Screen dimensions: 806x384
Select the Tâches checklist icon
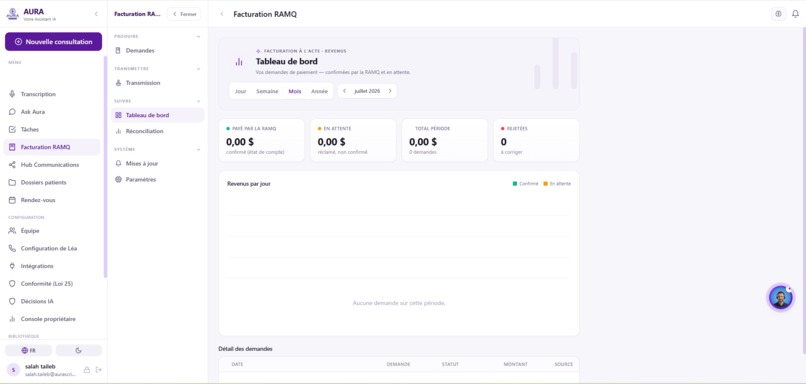click(12, 130)
